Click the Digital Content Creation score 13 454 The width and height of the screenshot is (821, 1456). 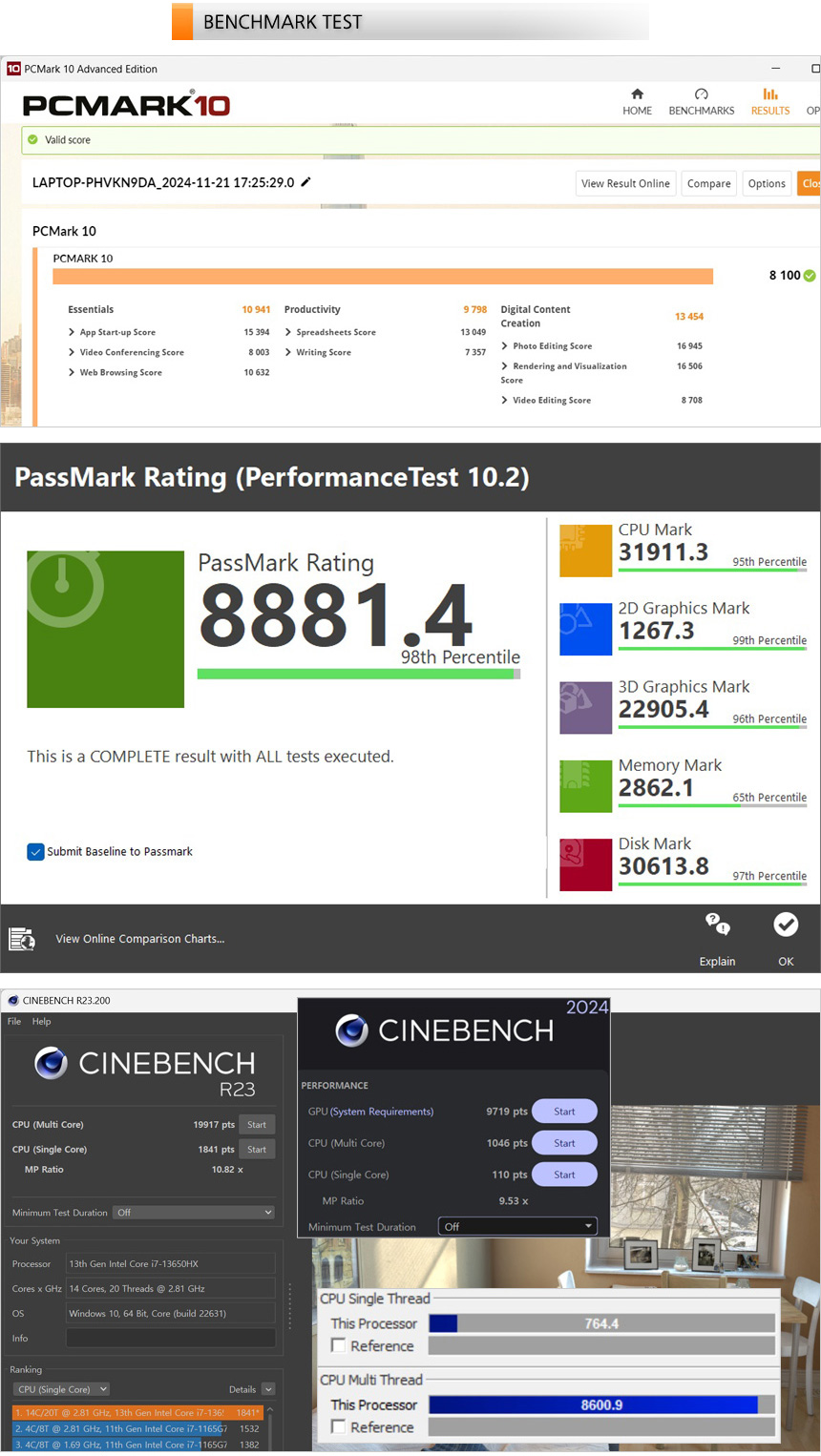click(x=689, y=316)
